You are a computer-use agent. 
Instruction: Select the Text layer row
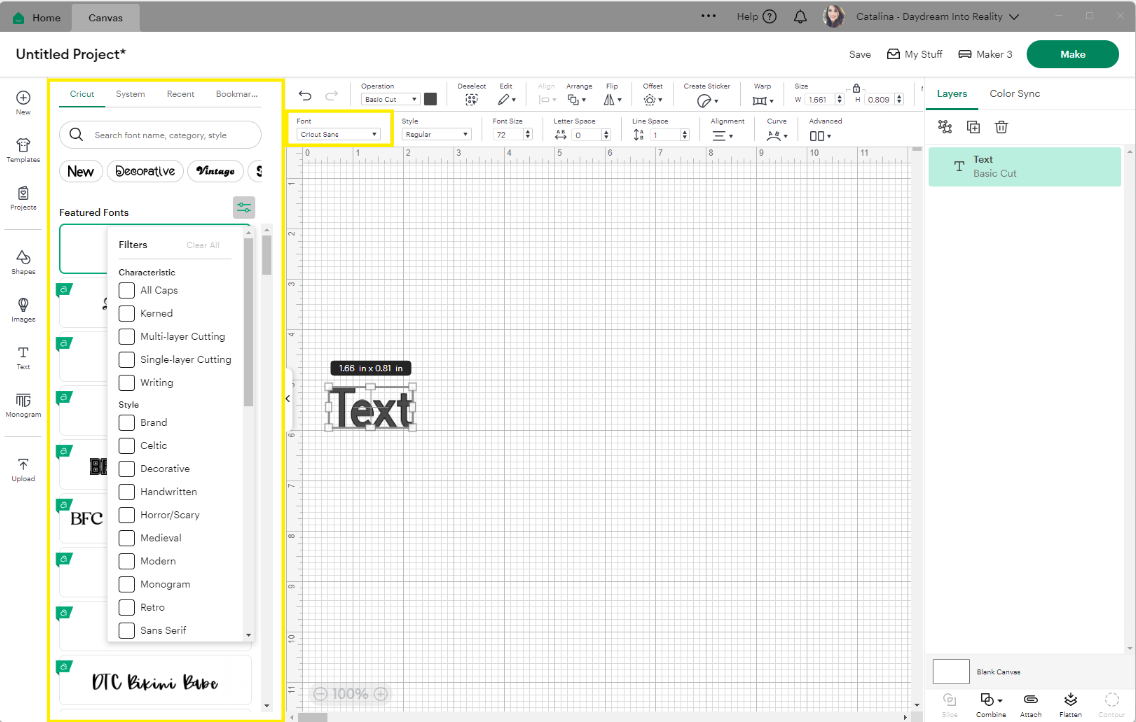tap(1024, 167)
